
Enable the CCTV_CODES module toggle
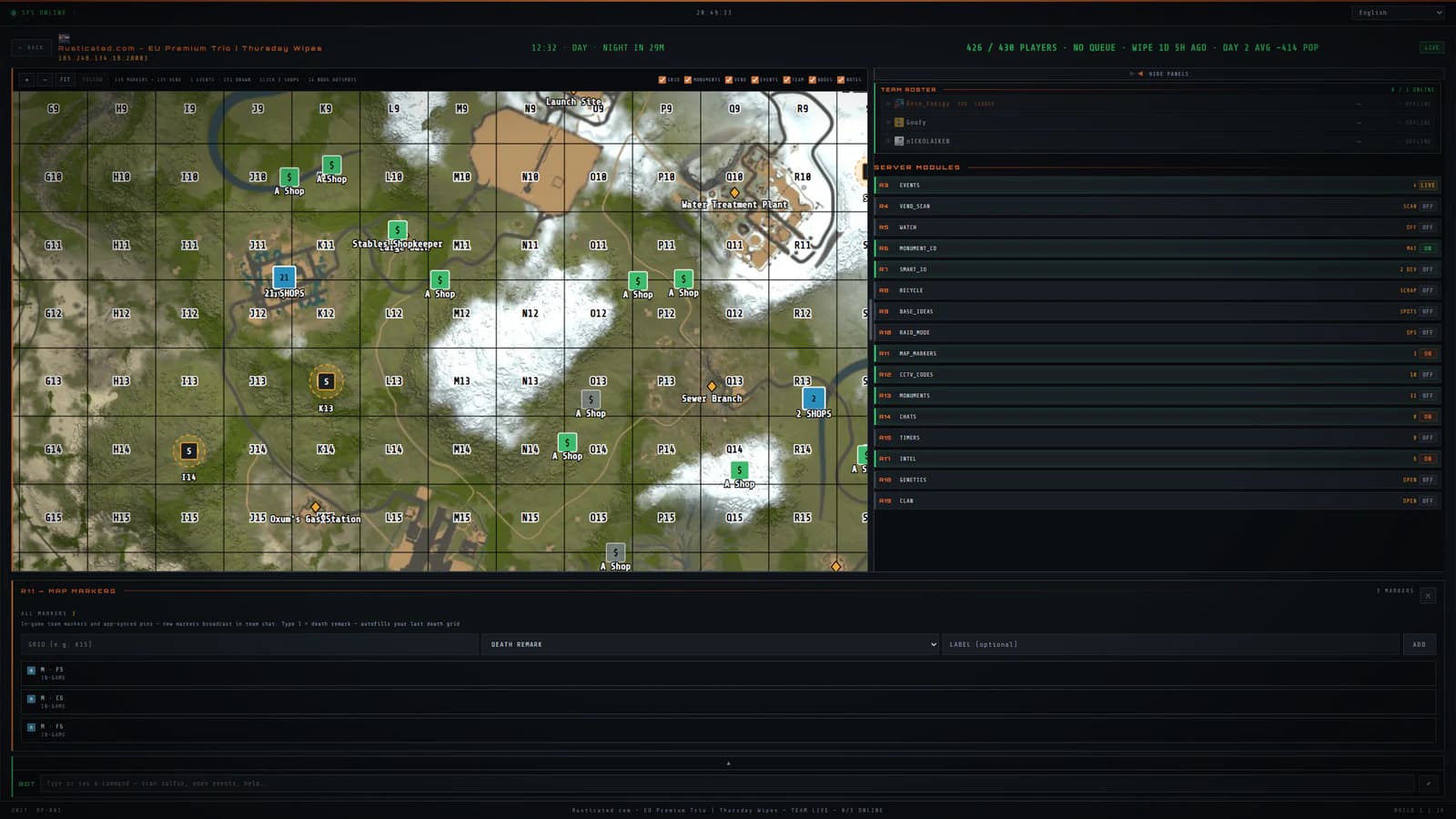coord(1428,374)
